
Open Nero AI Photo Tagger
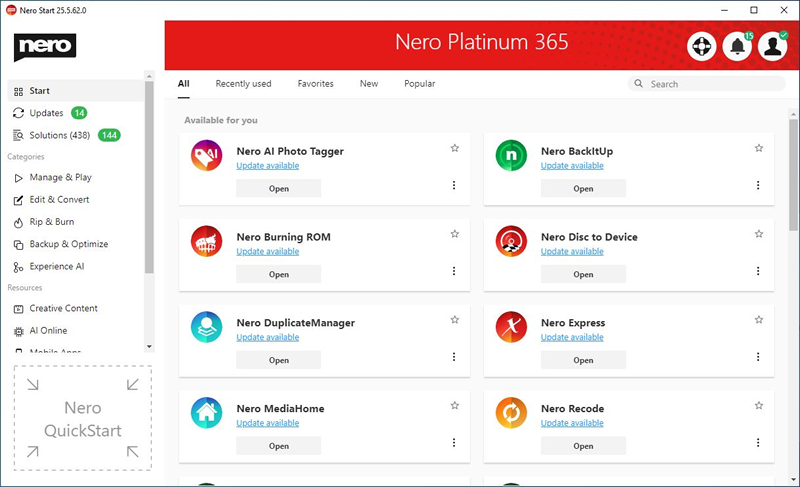[279, 188]
